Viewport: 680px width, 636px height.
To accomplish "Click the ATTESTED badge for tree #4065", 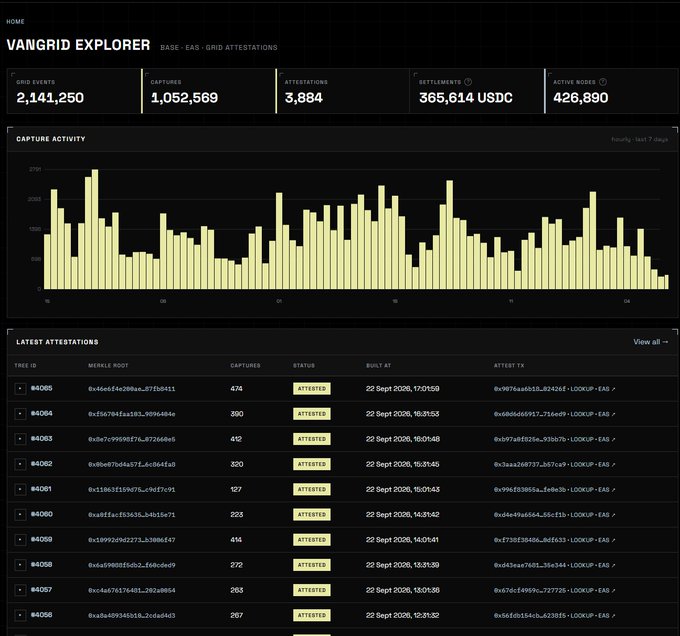I will (312, 389).
